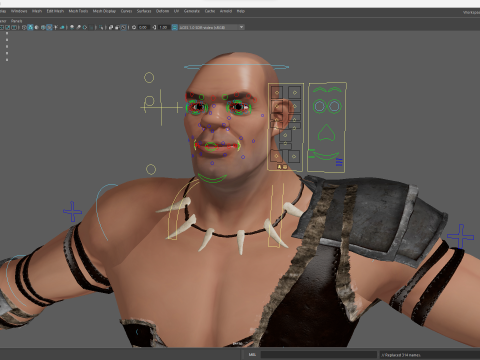Toggle depth of field icon
The height and width of the screenshot is (360, 480).
91,27
